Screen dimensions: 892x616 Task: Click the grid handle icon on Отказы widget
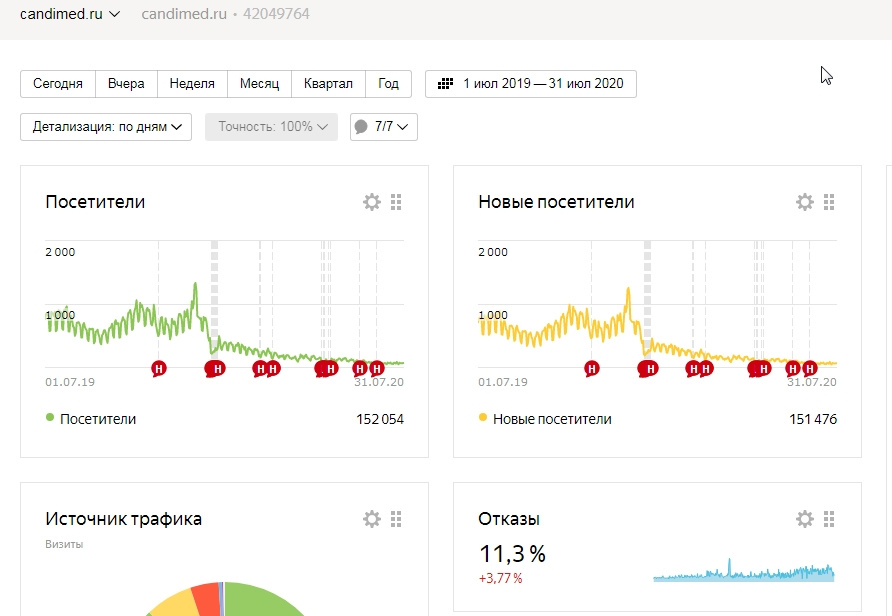[x=829, y=519]
